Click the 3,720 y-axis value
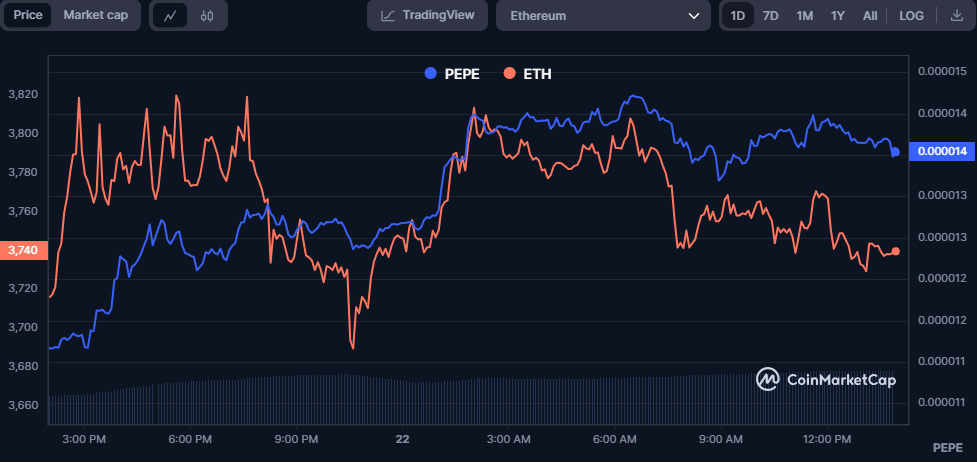977x462 pixels. pos(23,288)
